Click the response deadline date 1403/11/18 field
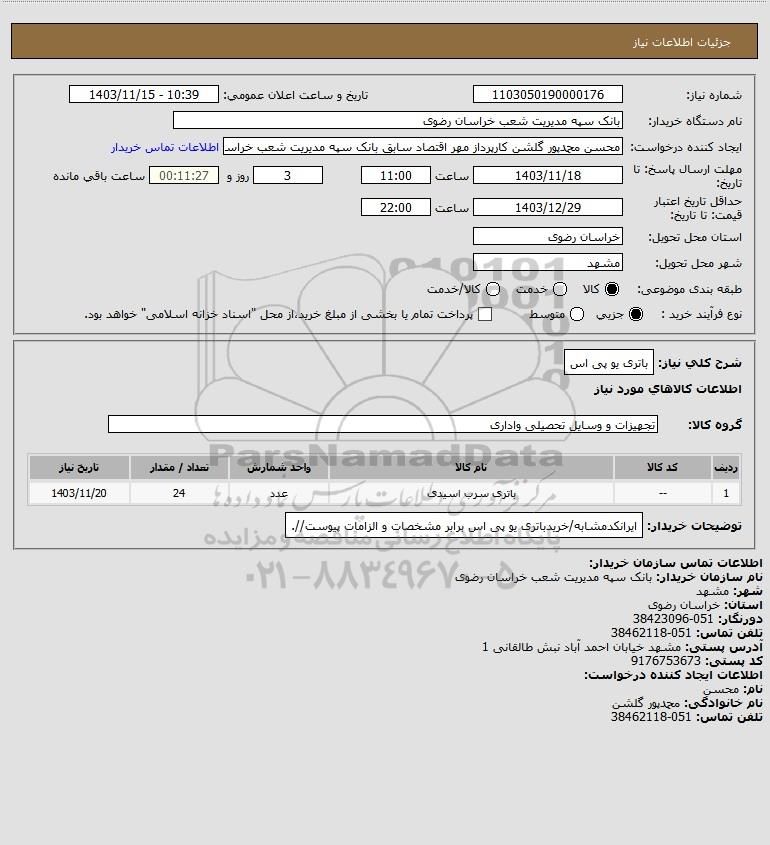This screenshot has width=770, height=845. click(547, 176)
